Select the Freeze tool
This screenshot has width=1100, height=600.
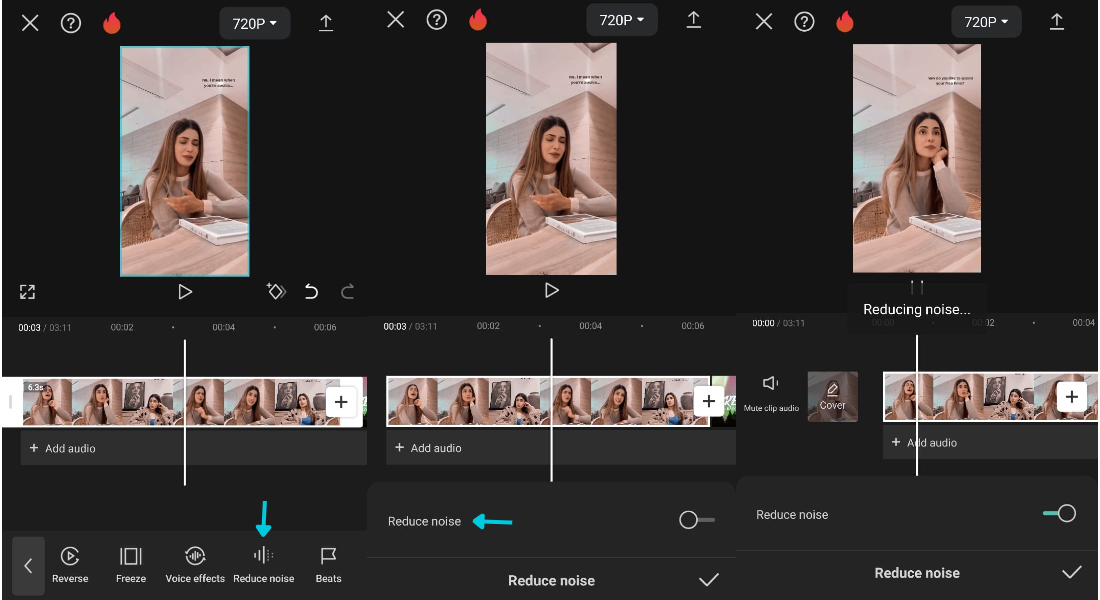pos(131,557)
